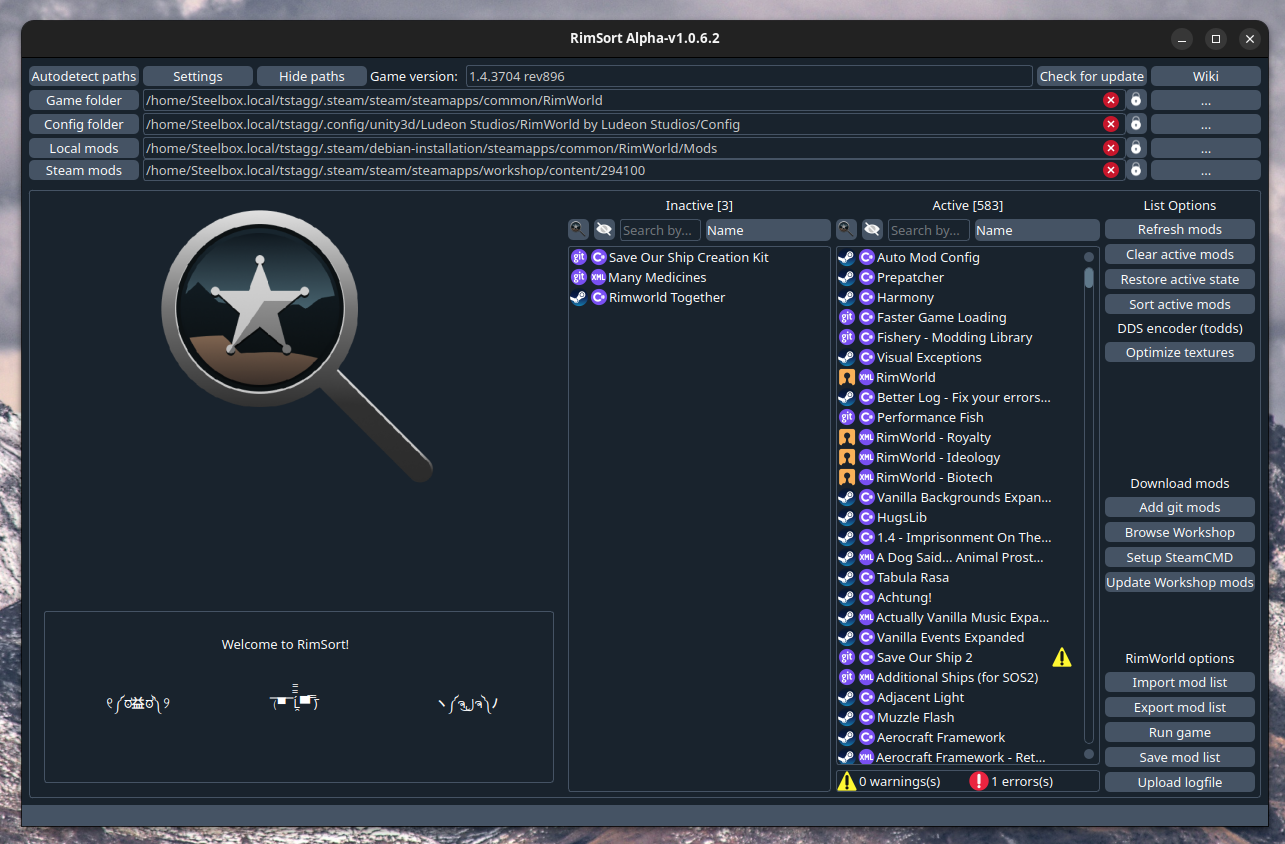The image size is (1285, 844).
Task: Click the red errors icon in status row
Action: 979,781
